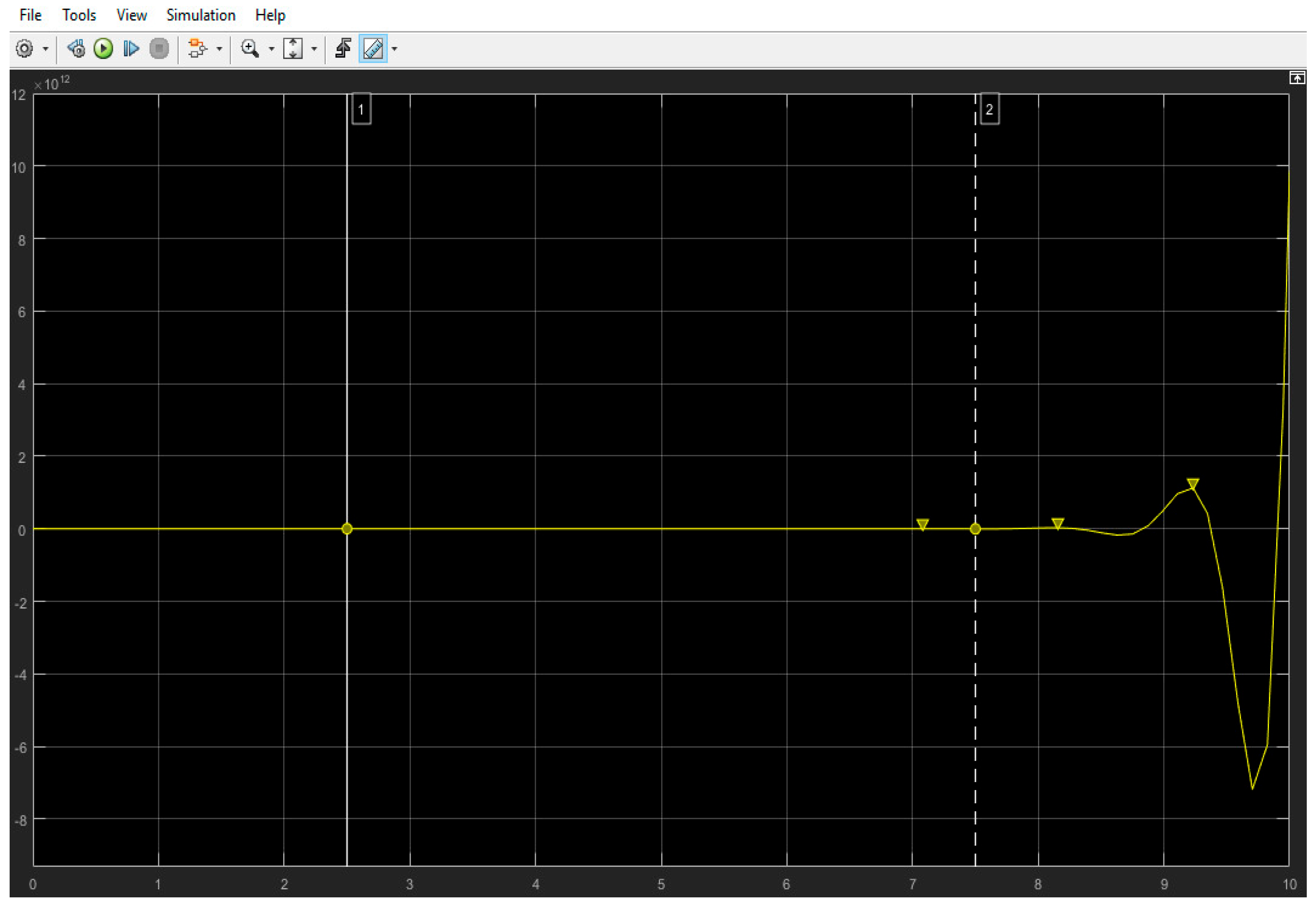
Task: Expand the measurements dropdown arrow
Action: [394, 49]
